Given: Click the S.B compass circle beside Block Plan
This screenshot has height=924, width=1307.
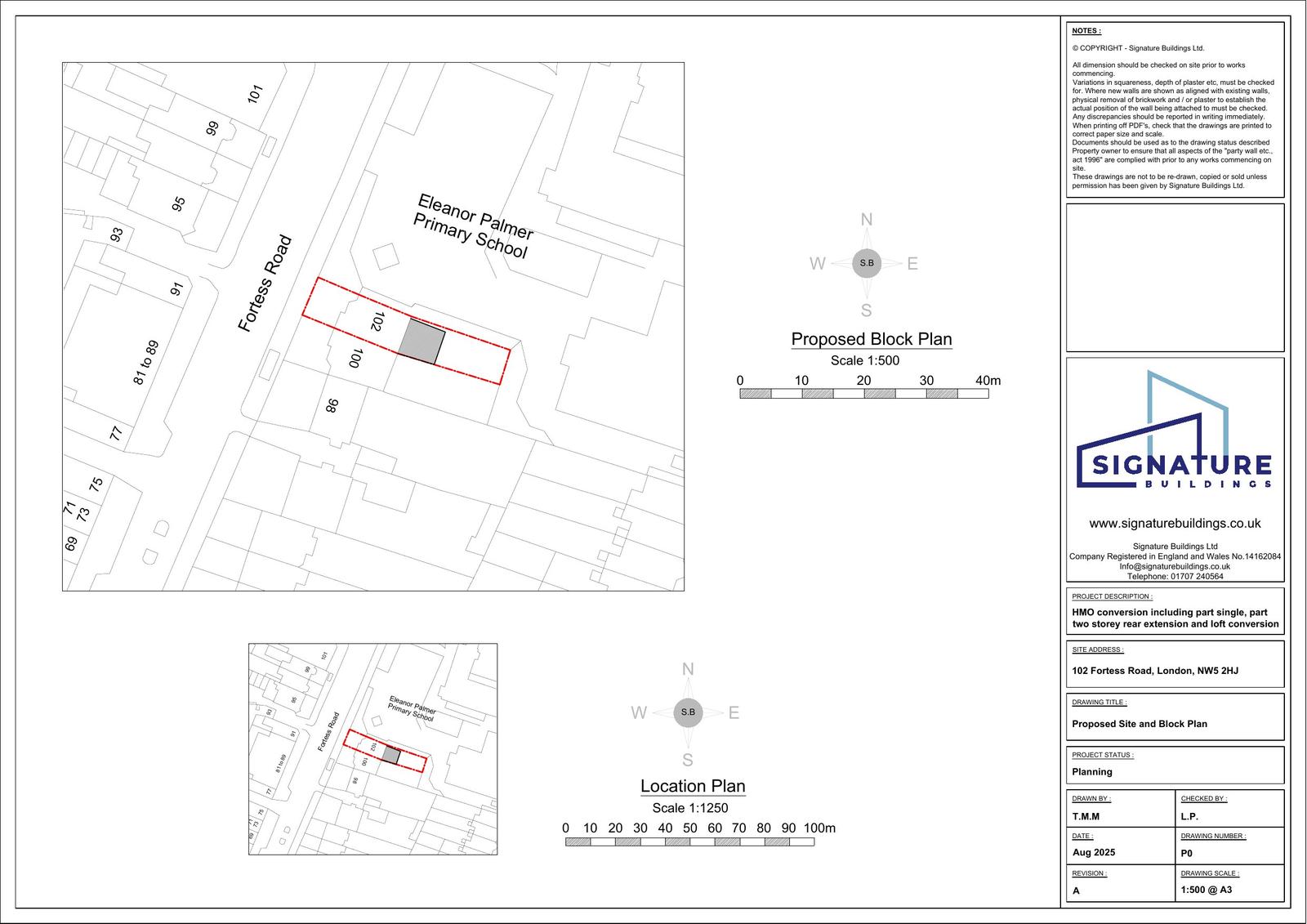Looking at the screenshot, I should coord(867,263).
